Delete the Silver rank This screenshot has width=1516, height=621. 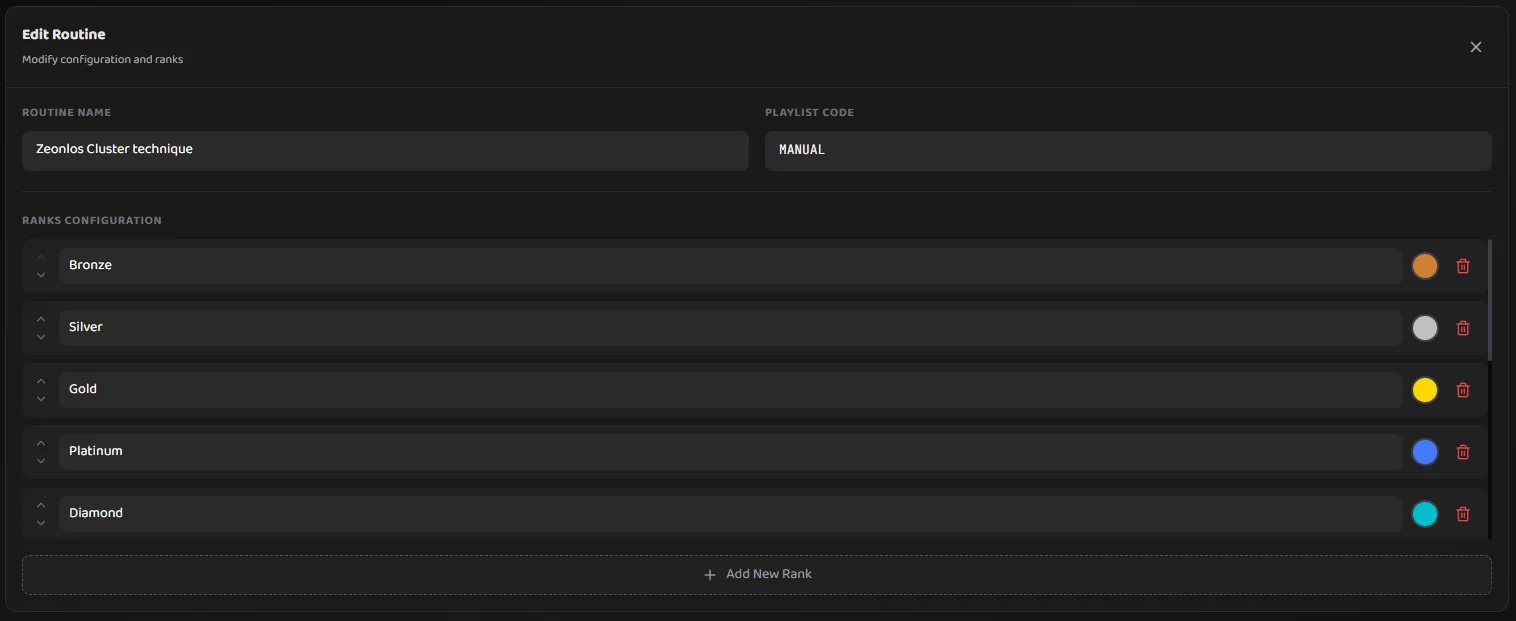pyautogui.click(x=1462, y=328)
